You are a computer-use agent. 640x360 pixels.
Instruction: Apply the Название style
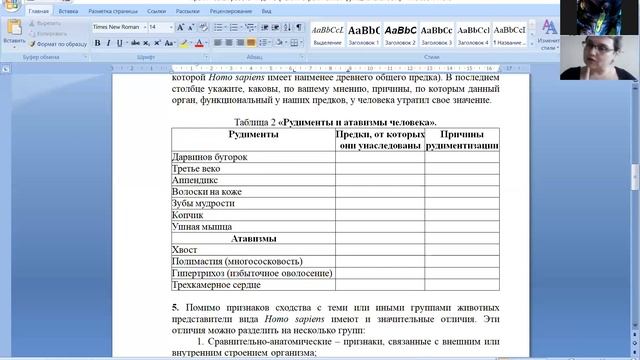(x=509, y=35)
